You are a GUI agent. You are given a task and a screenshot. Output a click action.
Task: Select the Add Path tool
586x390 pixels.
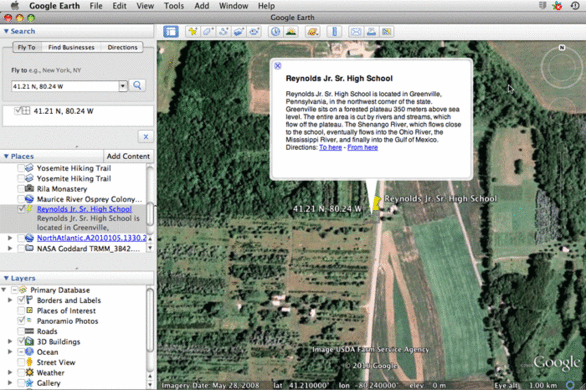[223, 32]
